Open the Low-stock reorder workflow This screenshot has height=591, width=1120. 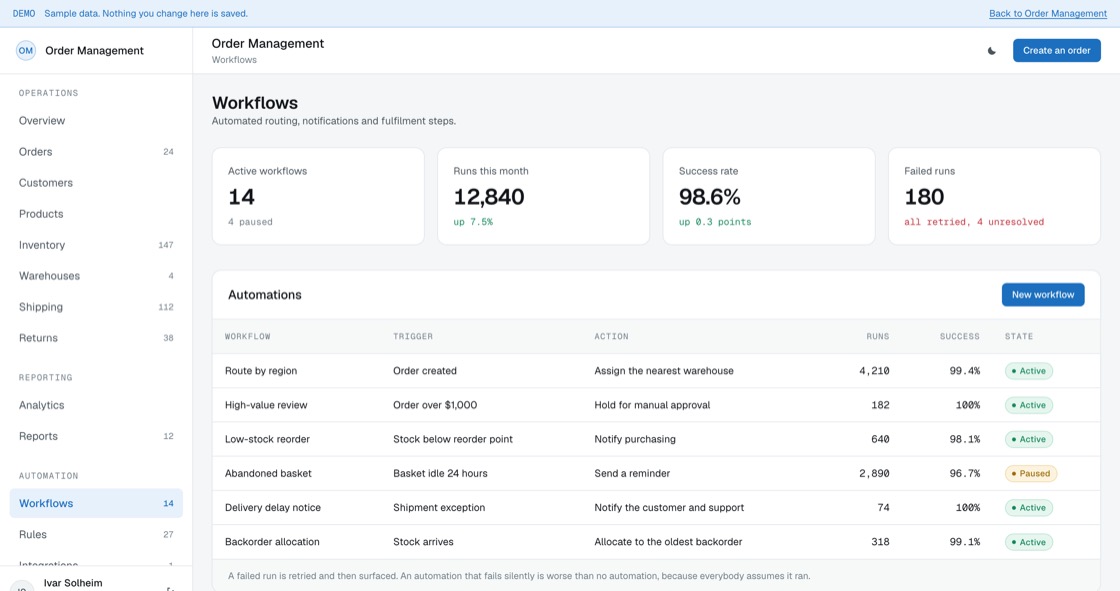point(267,439)
